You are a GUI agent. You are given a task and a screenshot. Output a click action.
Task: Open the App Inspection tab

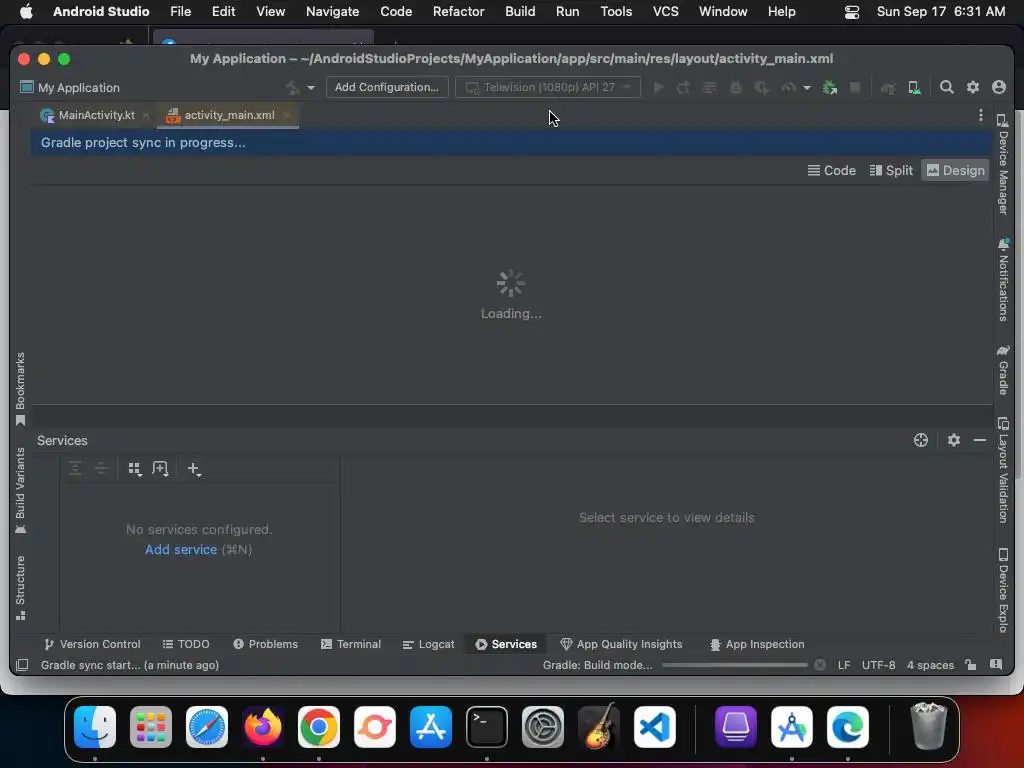[x=757, y=644]
